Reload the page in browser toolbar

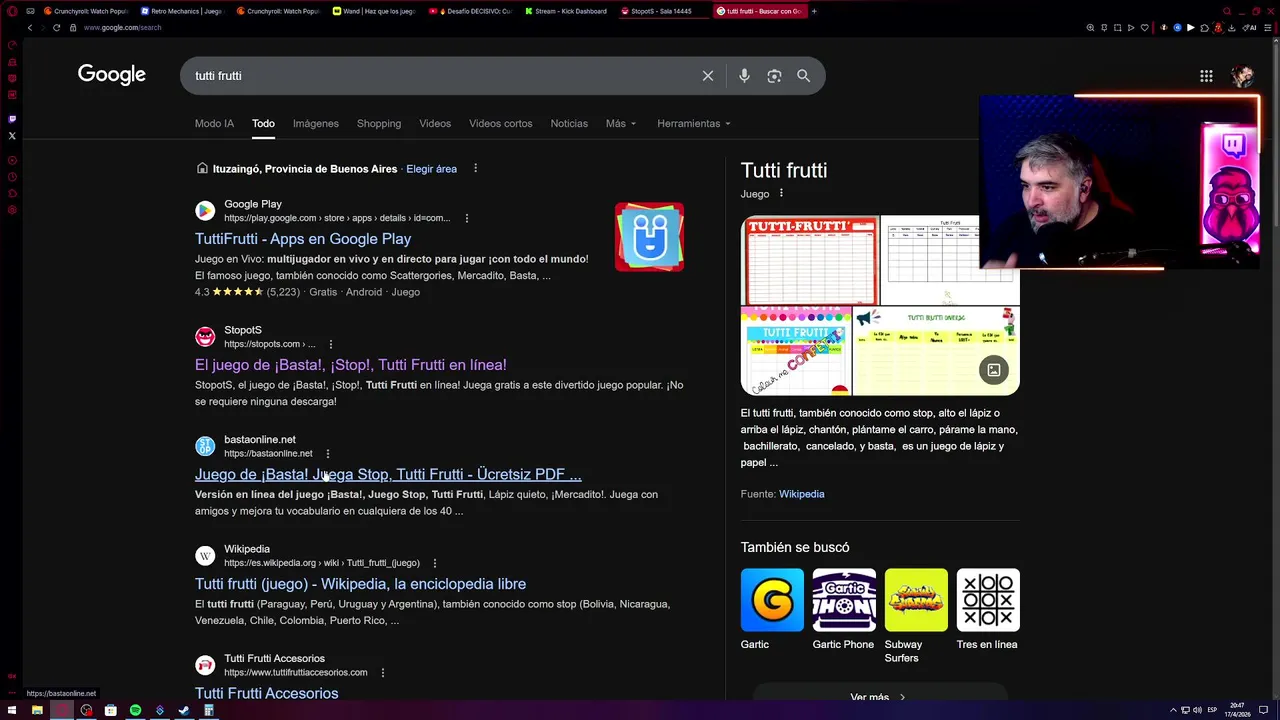tap(56, 27)
